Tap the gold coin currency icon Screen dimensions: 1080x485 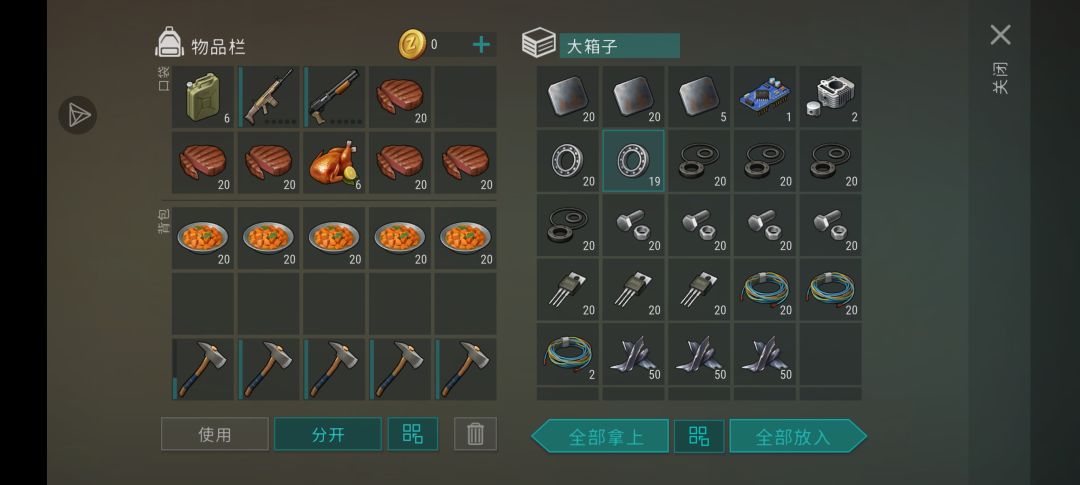coord(413,44)
